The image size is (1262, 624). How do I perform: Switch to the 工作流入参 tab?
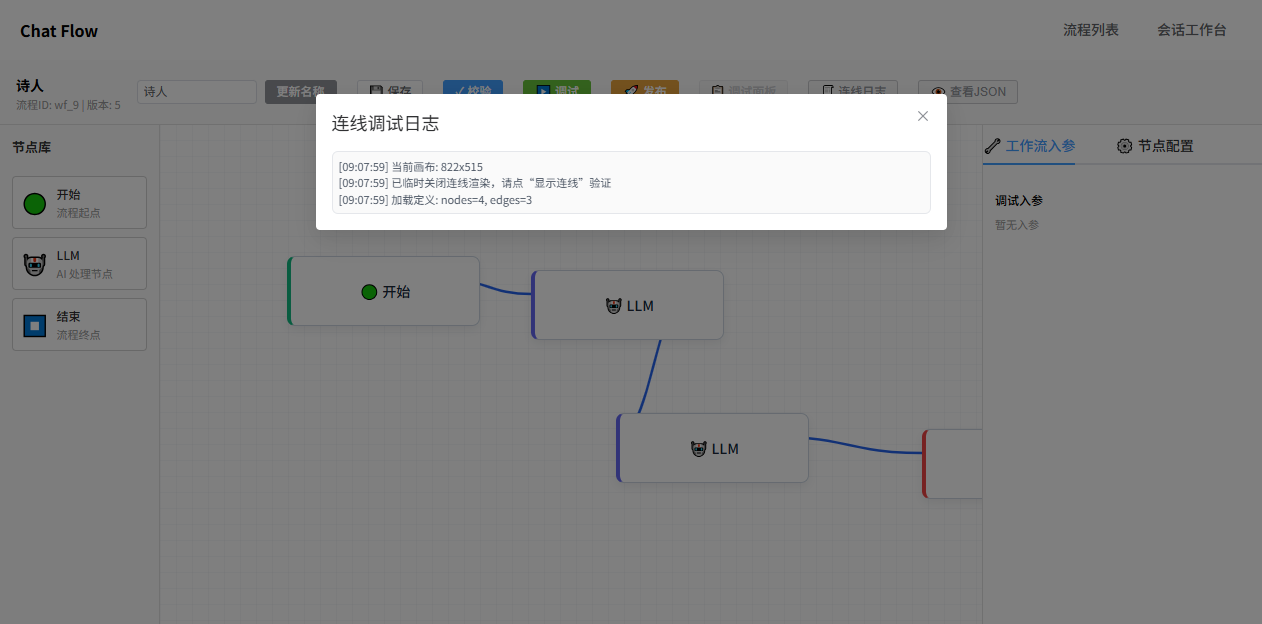click(x=1029, y=145)
